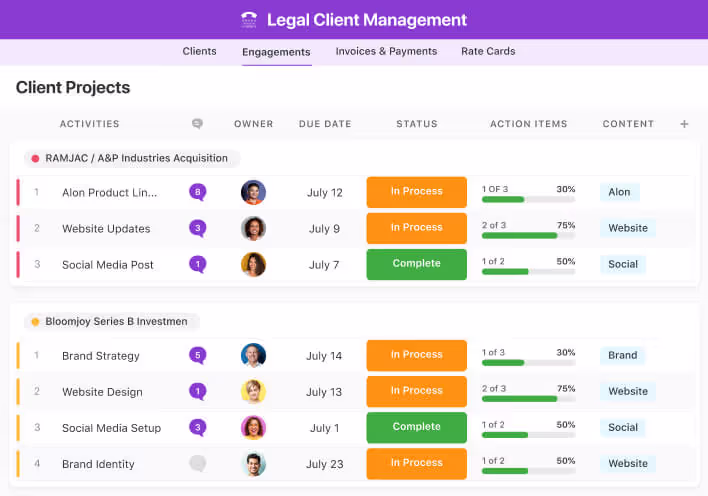Open In Process status dropdown for Website Updates
This screenshot has height=496, width=708.
coord(416,228)
